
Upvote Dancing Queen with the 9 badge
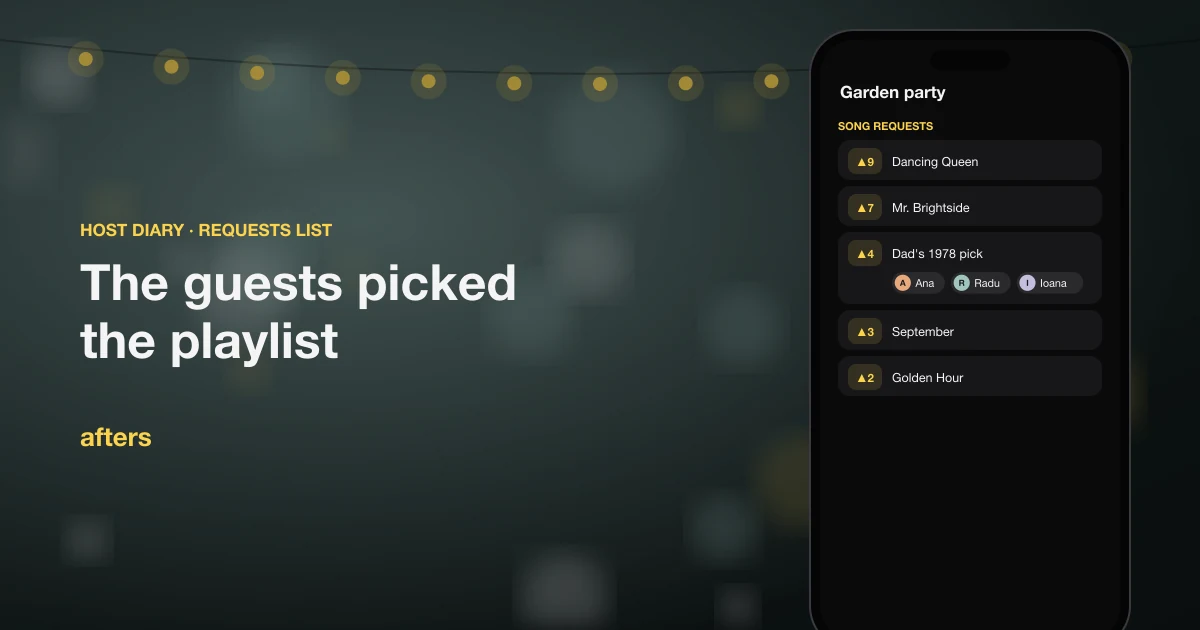[865, 161]
